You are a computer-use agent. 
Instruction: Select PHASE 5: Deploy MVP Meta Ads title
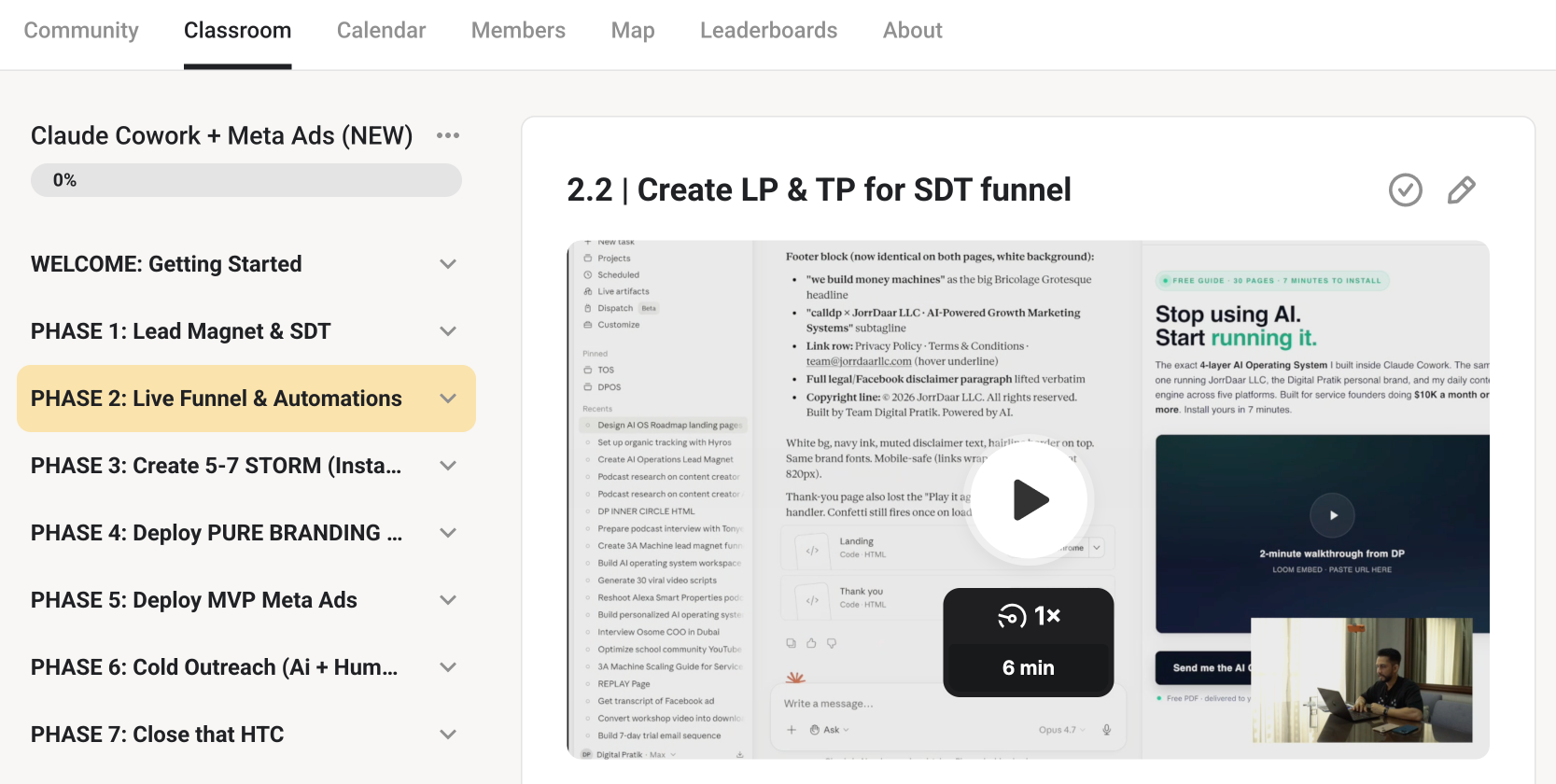click(x=194, y=600)
